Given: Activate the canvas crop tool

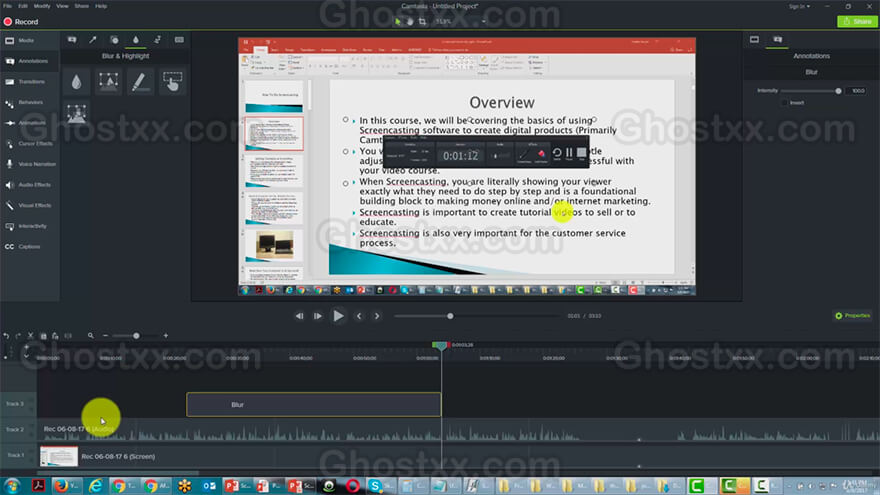Looking at the screenshot, I should [x=422, y=21].
